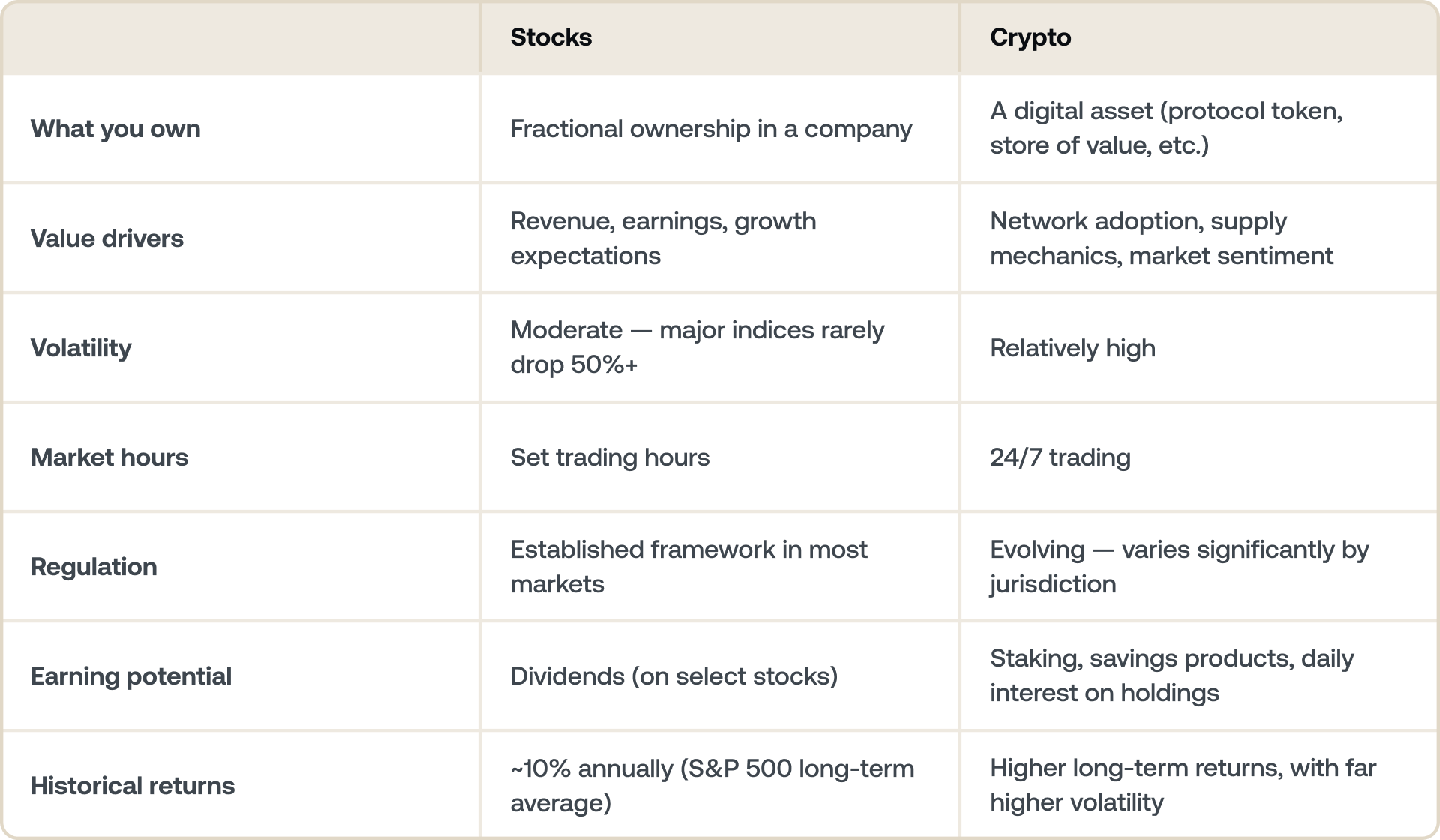1440x840 pixels.
Task: Select the What you own row label
Action: coord(115,129)
